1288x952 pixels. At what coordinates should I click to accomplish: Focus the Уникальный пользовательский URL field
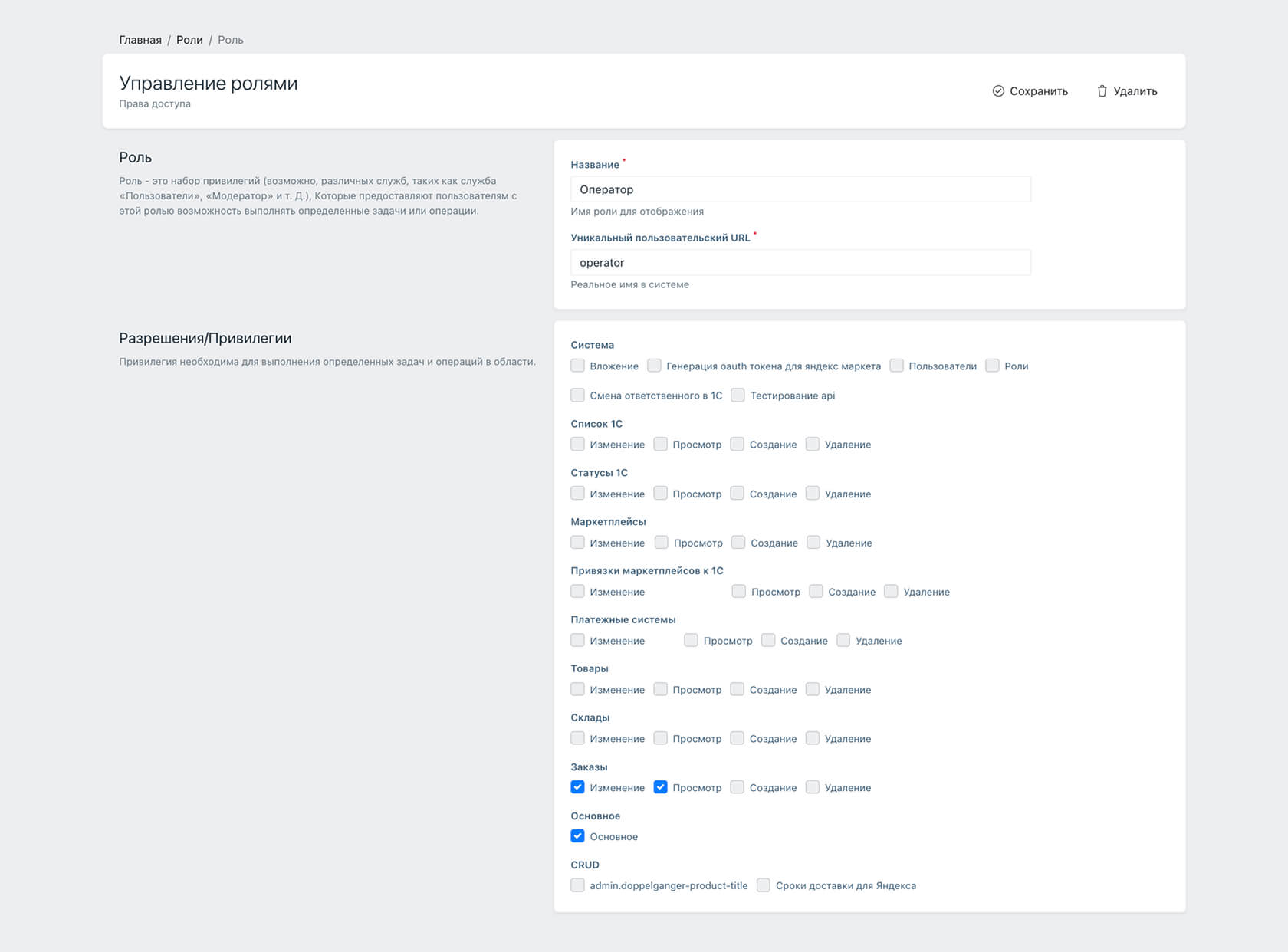pyautogui.click(x=800, y=263)
